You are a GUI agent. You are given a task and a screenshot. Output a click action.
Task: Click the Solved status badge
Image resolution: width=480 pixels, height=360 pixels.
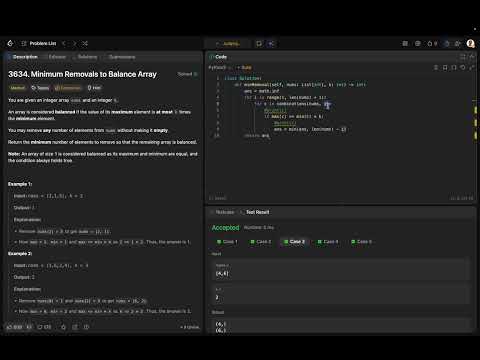click(x=188, y=74)
